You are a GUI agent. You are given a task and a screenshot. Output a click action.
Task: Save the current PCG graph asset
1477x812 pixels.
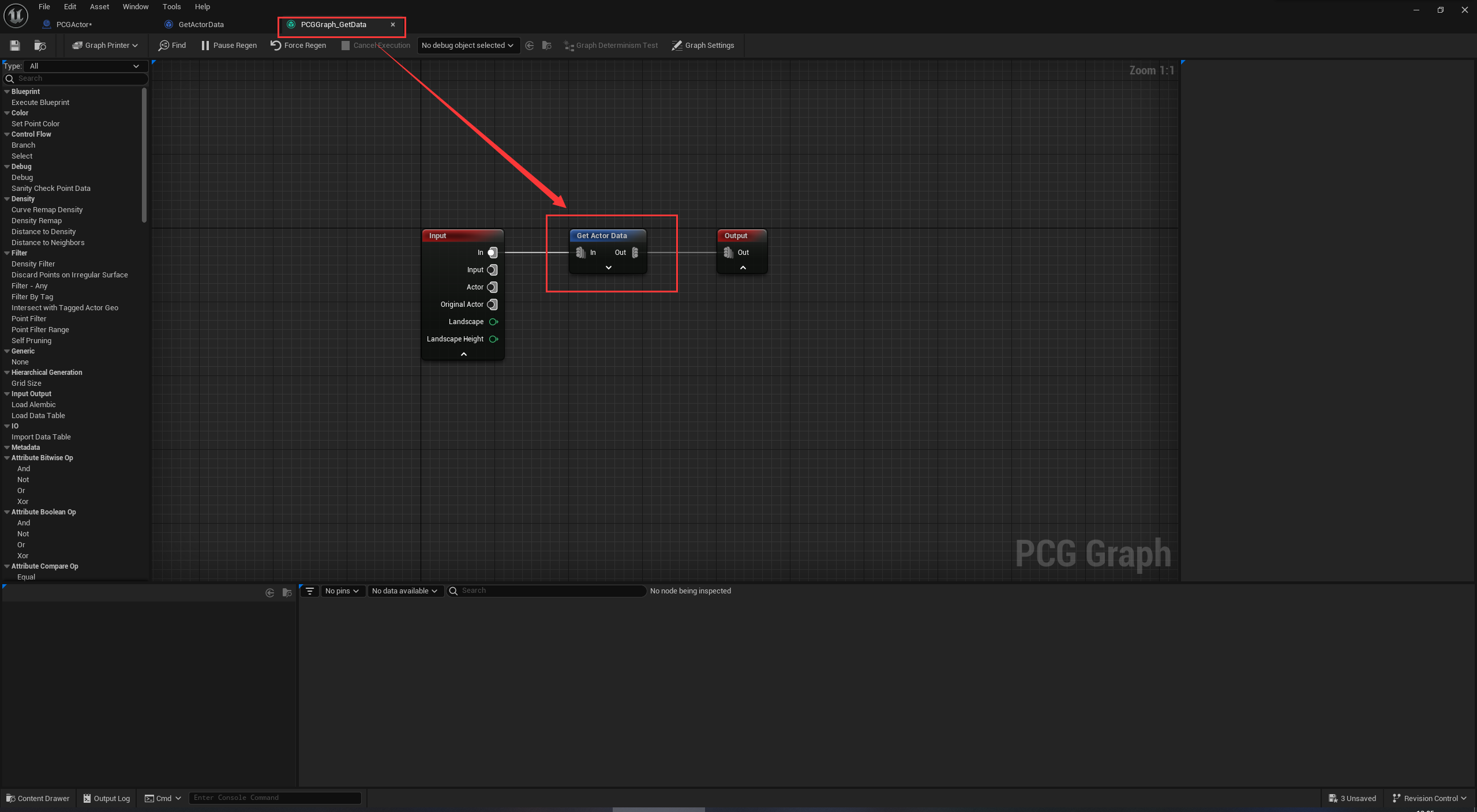[14, 45]
